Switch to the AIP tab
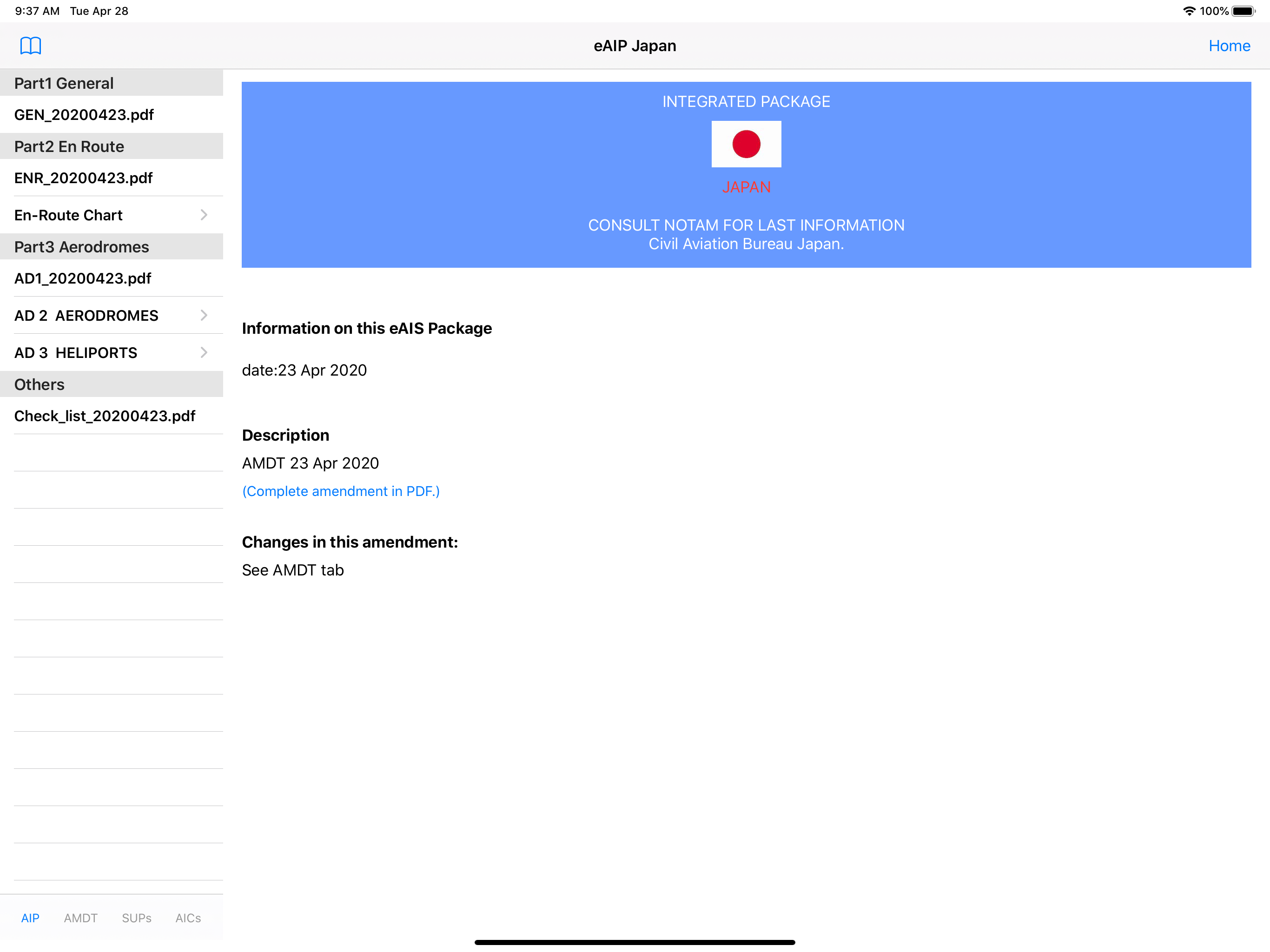The image size is (1270, 952). pos(30,918)
